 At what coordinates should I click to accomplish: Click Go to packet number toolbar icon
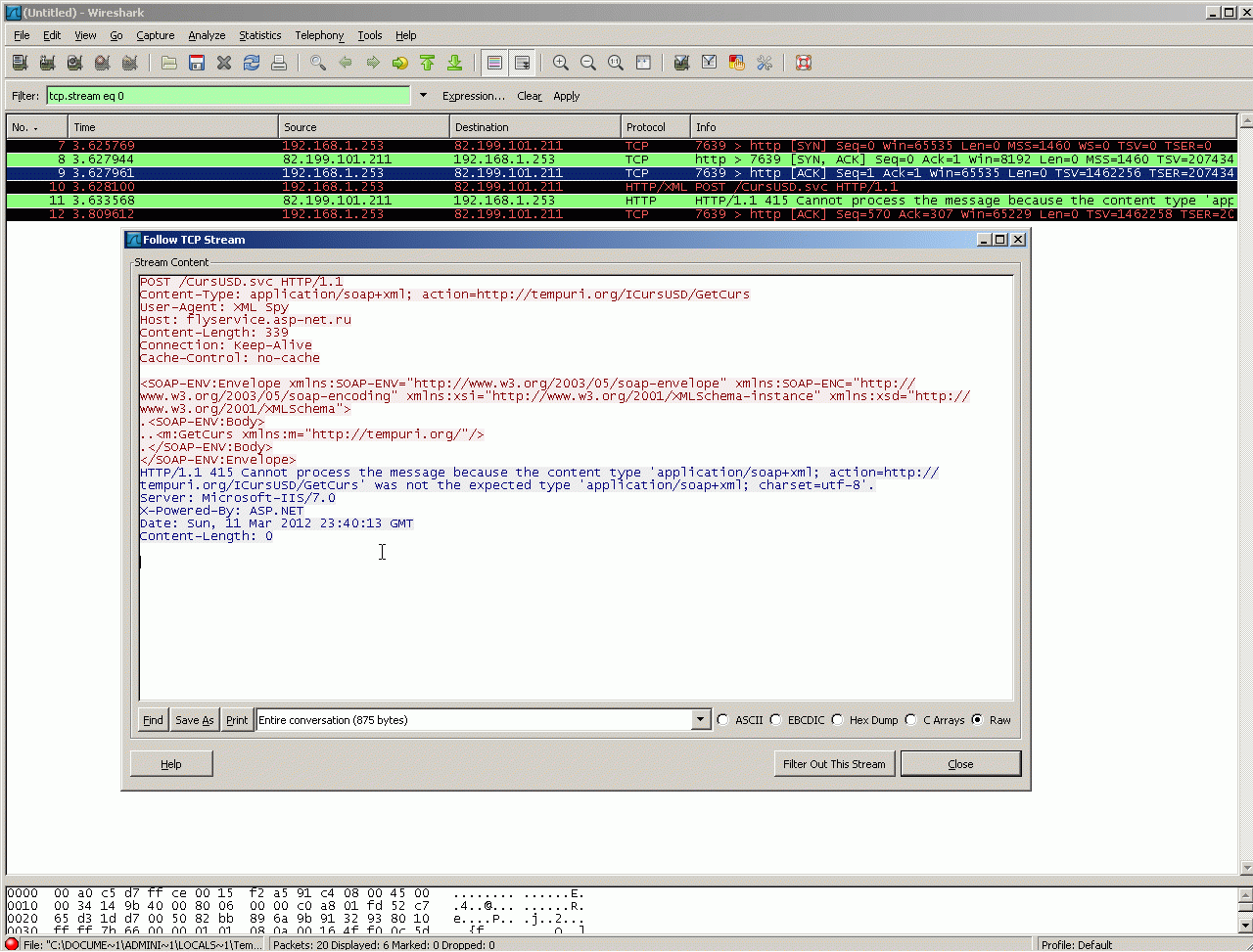(400, 63)
